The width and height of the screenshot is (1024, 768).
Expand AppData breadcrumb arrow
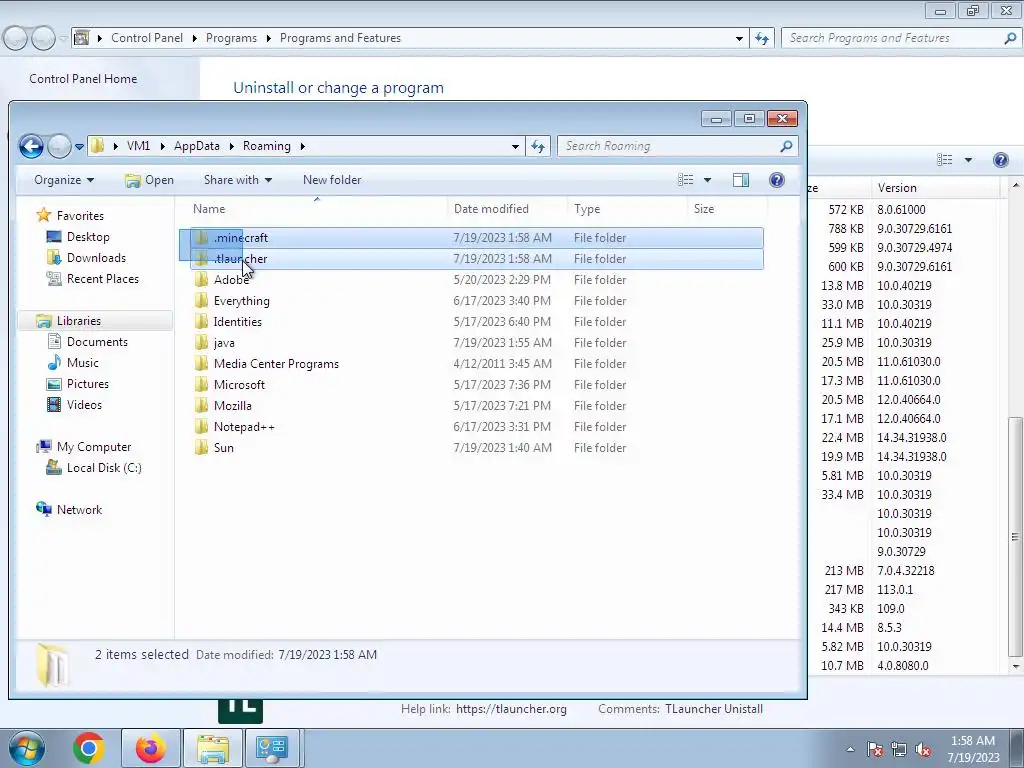(231, 146)
